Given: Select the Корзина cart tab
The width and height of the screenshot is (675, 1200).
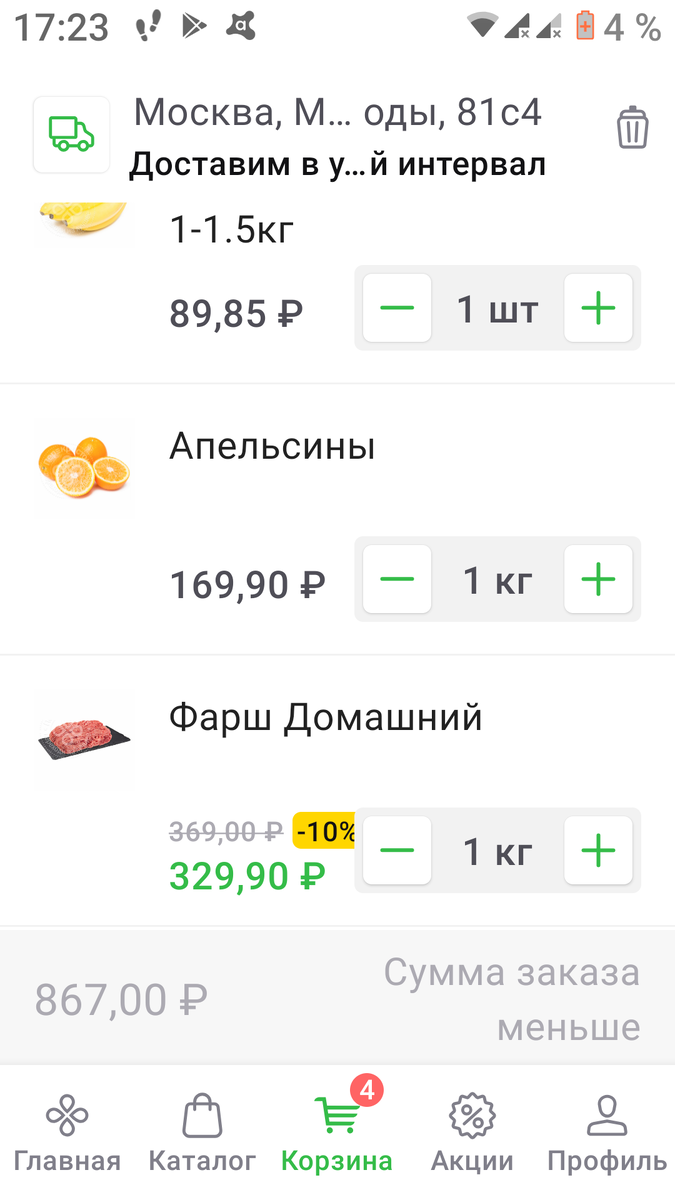Looking at the screenshot, I should pos(337,1133).
